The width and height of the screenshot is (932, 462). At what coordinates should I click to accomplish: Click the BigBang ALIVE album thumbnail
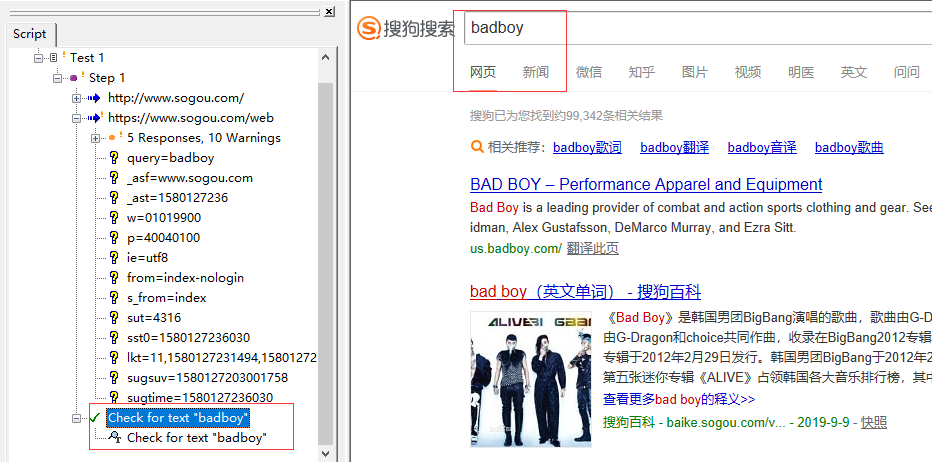tap(531, 379)
